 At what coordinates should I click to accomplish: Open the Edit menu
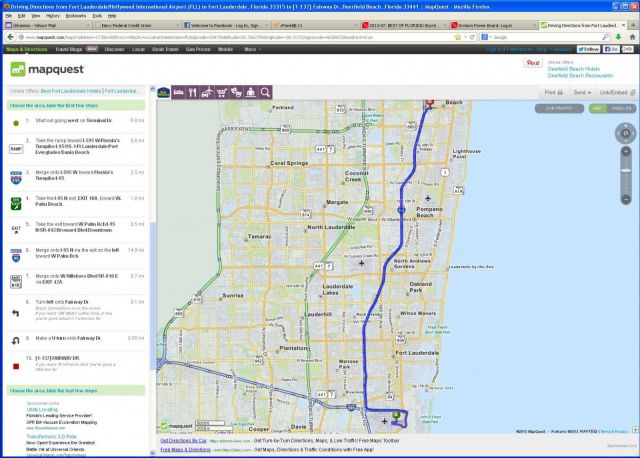click(21, 16)
